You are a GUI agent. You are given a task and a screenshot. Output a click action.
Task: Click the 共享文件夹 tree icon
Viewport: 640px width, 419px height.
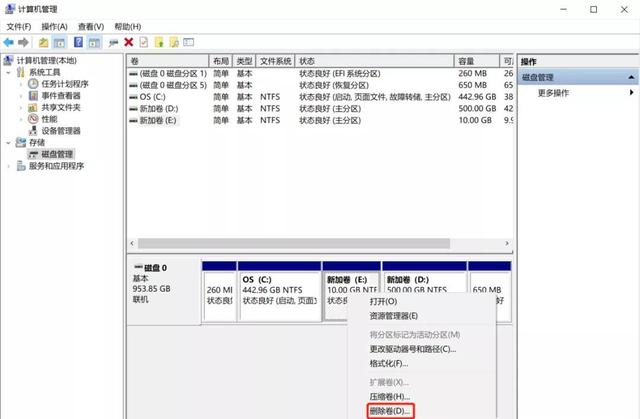tap(33, 107)
